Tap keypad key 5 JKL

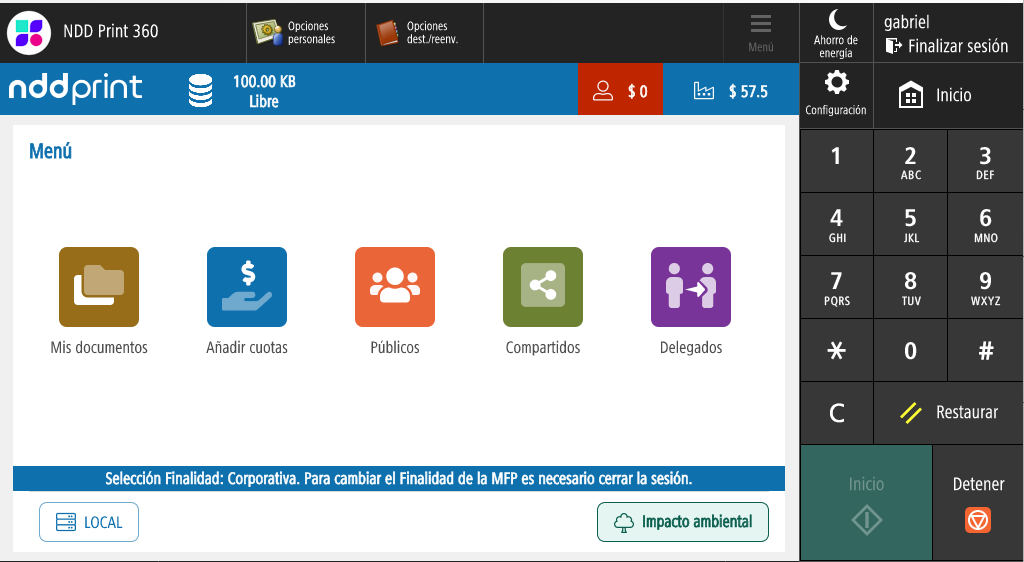click(x=910, y=224)
